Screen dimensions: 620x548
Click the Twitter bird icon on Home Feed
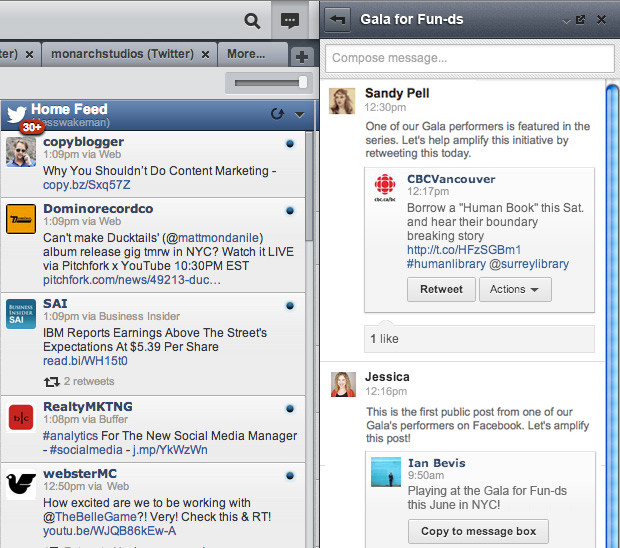point(16,113)
